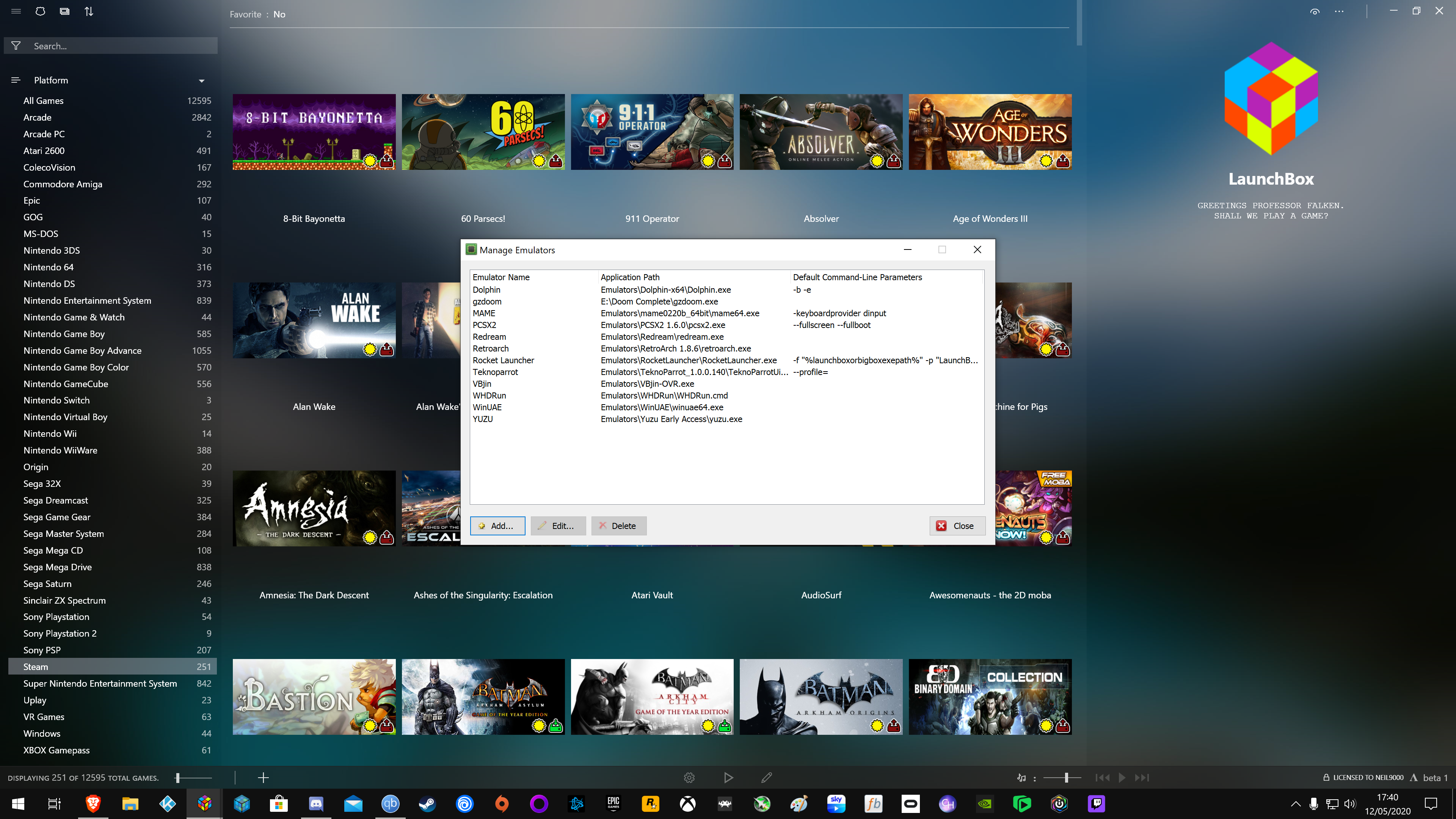
Task: Open Epic Games launcher from taskbar
Action: (x=613, y=804)
